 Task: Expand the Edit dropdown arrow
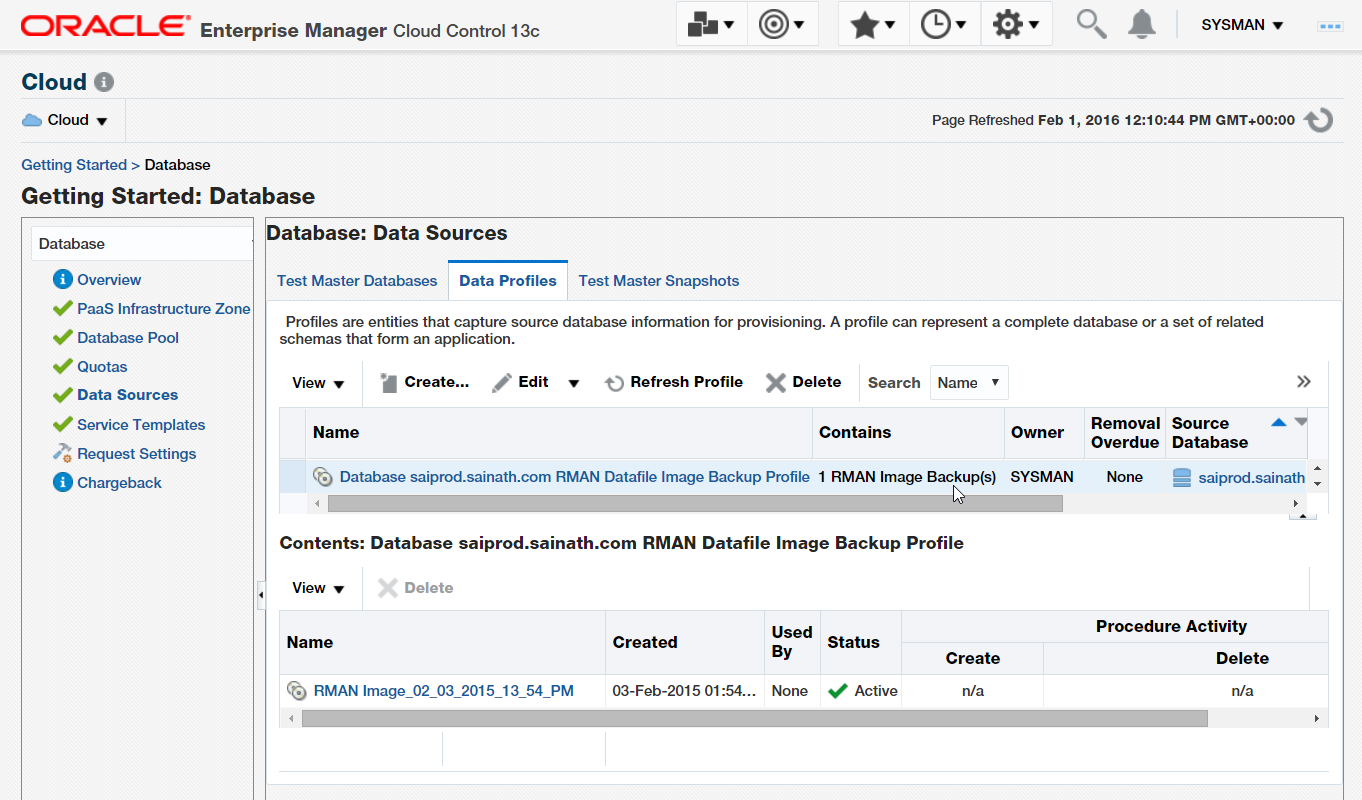point(574,383)
